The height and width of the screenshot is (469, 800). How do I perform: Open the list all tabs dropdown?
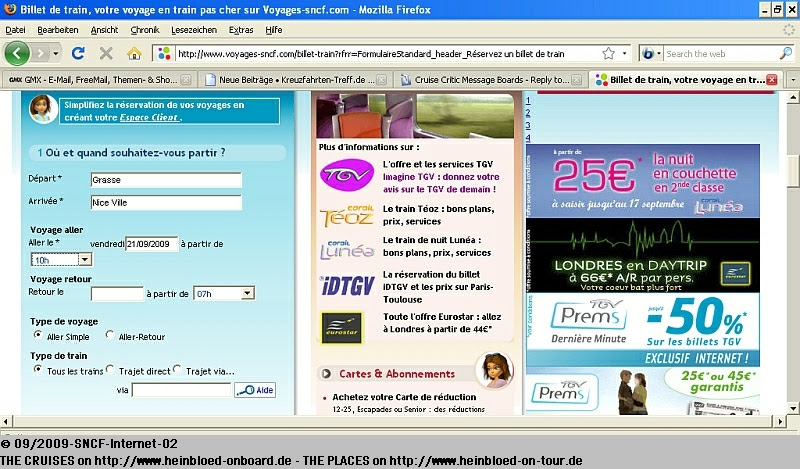(x=792, y=80)
